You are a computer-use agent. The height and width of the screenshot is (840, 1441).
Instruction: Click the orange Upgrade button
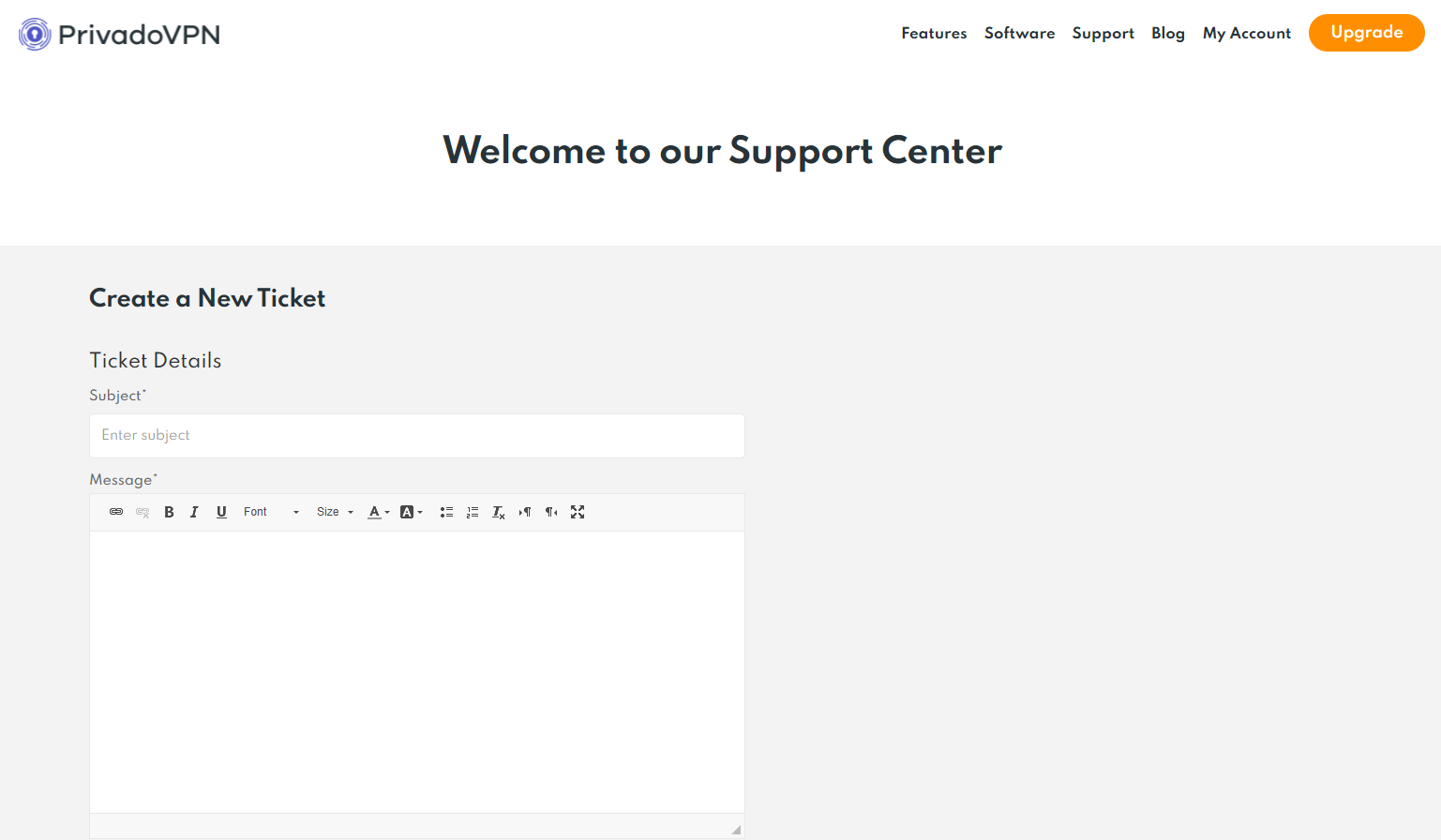[x=1367, y=33]
